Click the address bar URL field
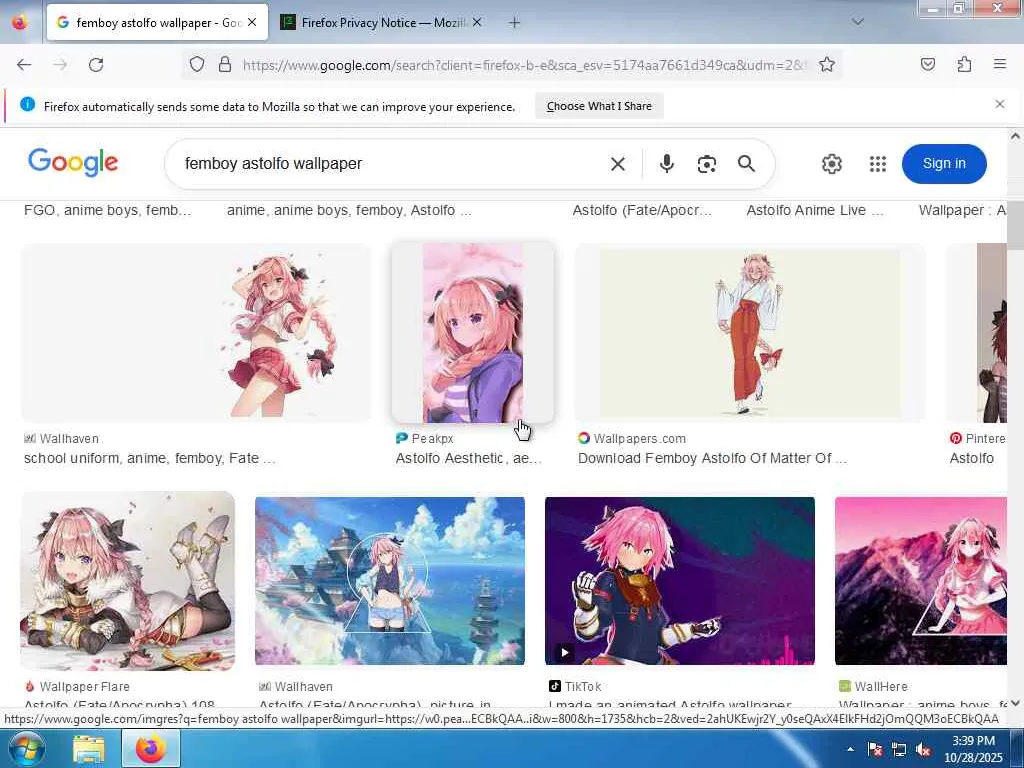The height and width of the screenshot is (768, 1024). click(x=524, y=65)
